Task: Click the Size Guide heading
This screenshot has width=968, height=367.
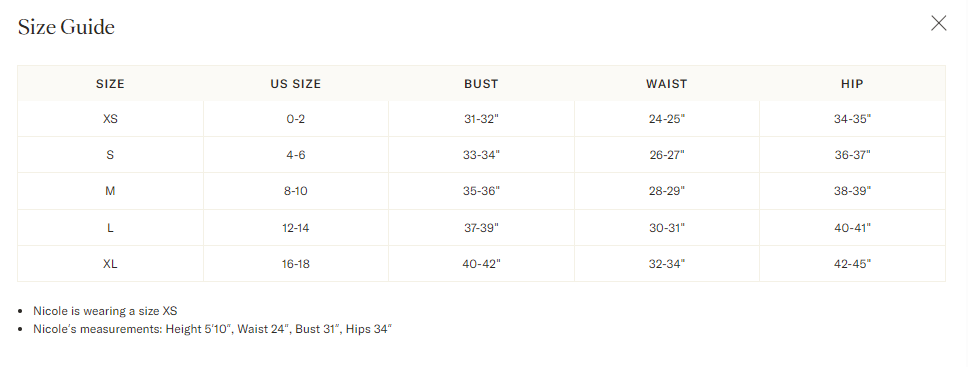Action: 66,27
